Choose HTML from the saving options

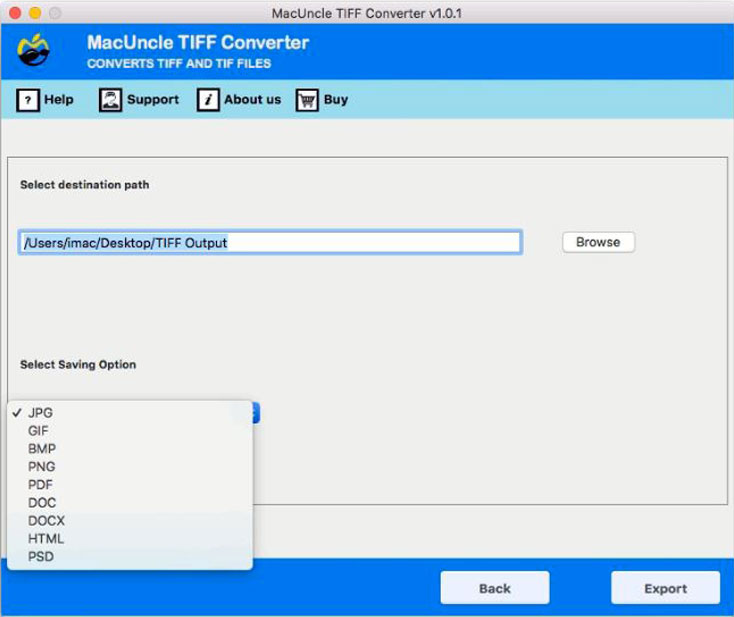click(x=130, y=539)
